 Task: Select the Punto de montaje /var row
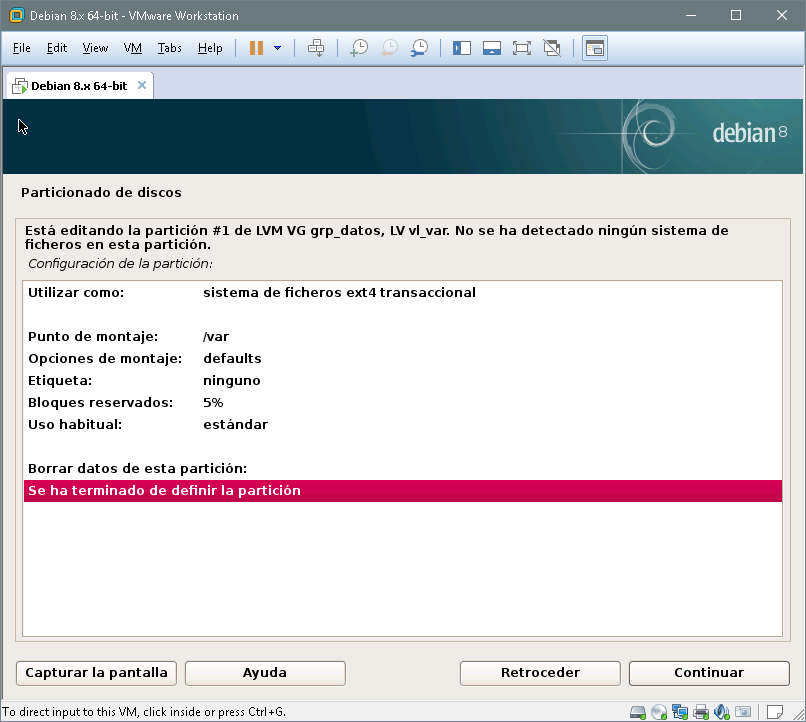click(x=402, y=337)
